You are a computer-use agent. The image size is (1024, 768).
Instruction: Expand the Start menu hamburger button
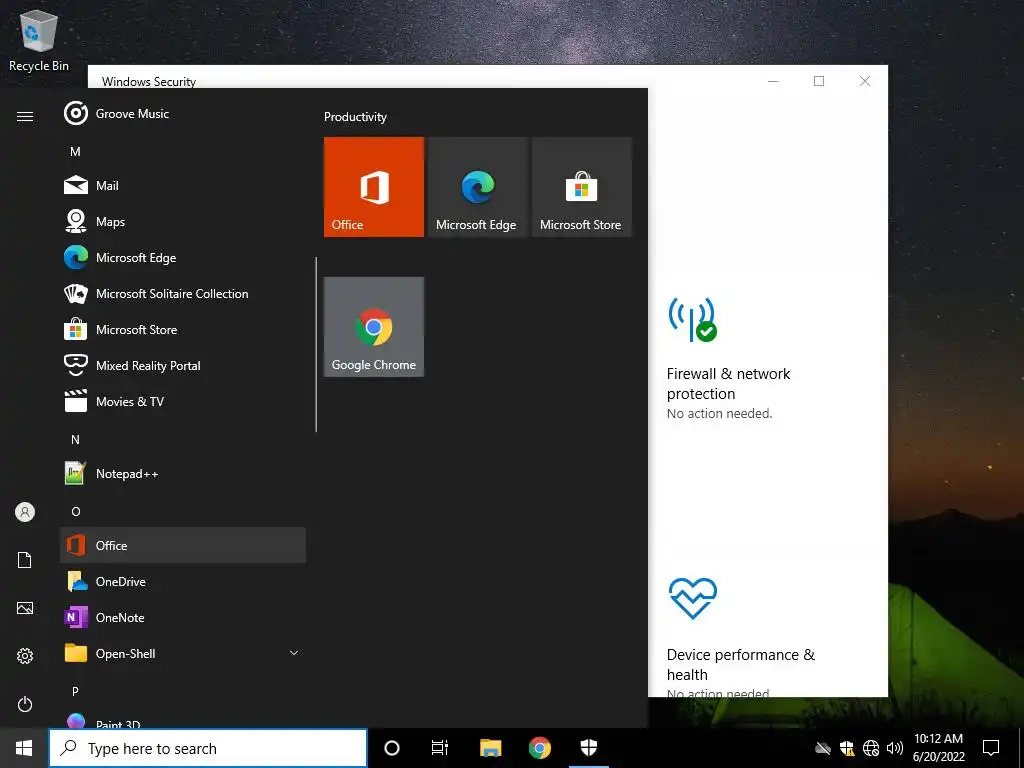pyautogui.click(x=25, y=116)
